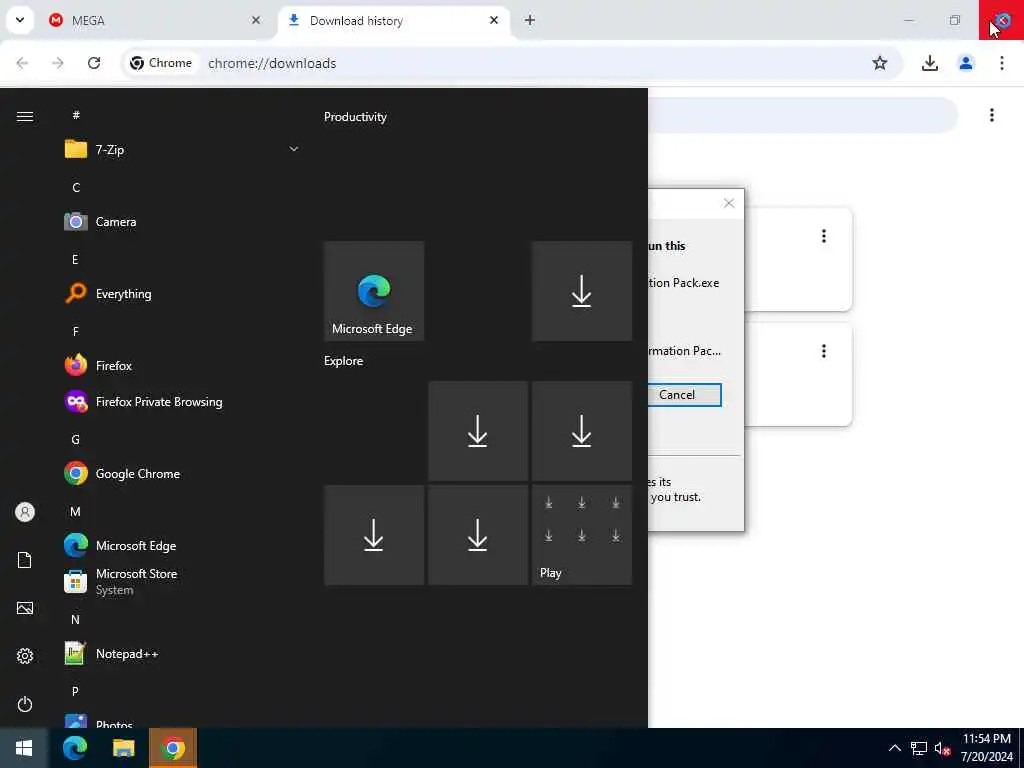Click the muted volume tray icon

coord(942,748)
